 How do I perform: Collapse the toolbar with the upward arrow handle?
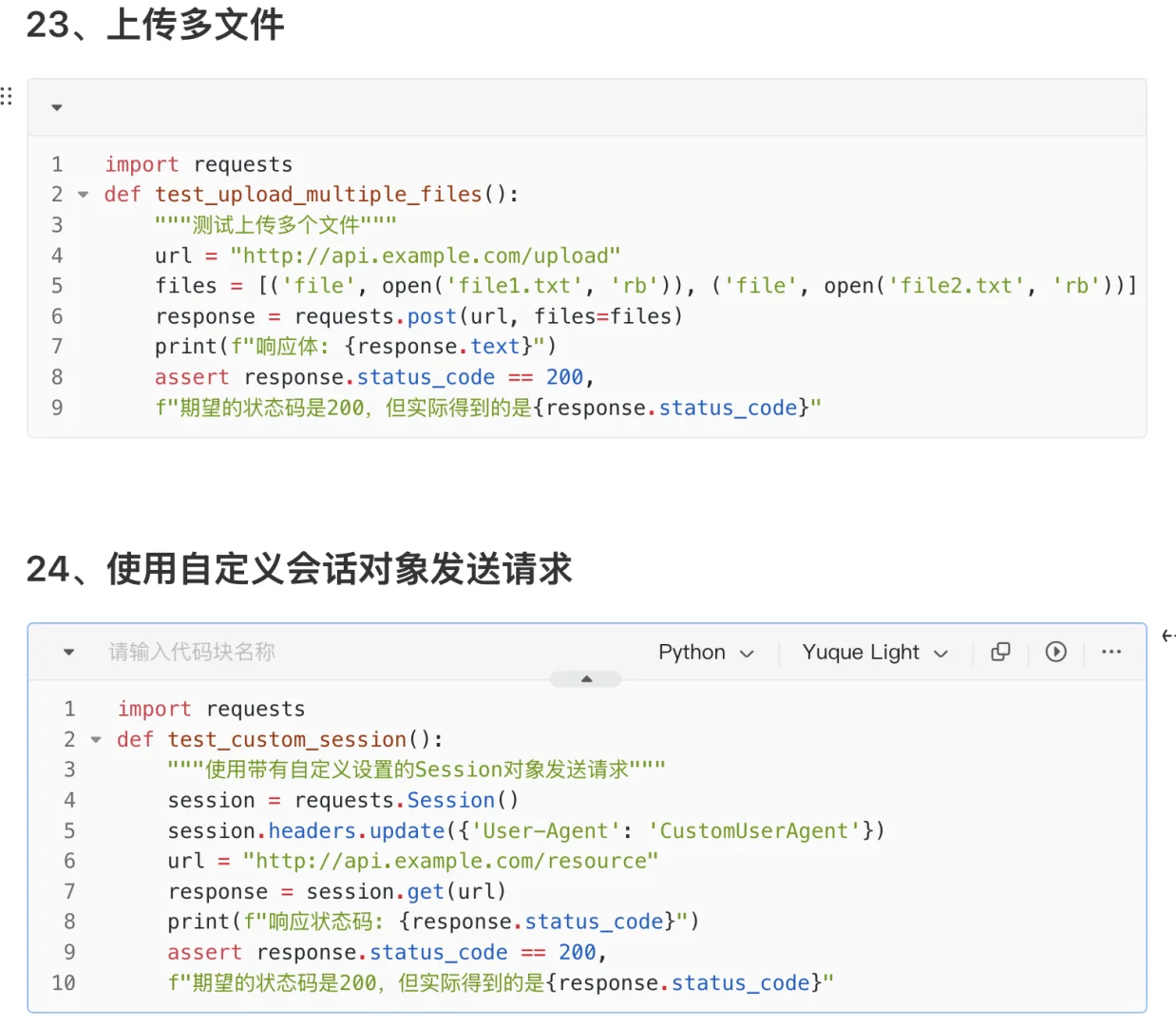point(586,679)
